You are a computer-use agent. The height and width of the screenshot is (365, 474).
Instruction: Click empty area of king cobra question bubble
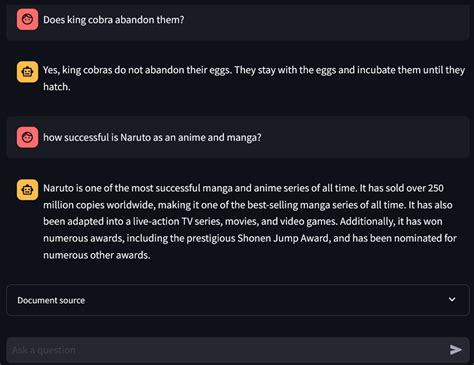pyautogui.click(x=325, y=20)
